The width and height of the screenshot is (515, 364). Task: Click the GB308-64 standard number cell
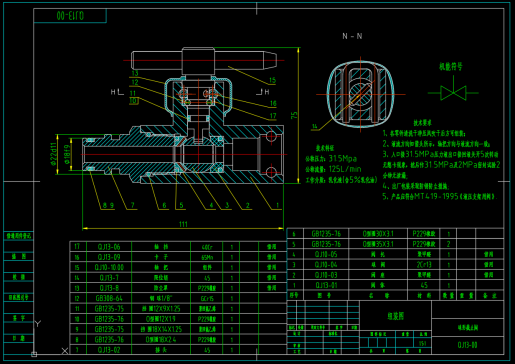click(109, 298)
